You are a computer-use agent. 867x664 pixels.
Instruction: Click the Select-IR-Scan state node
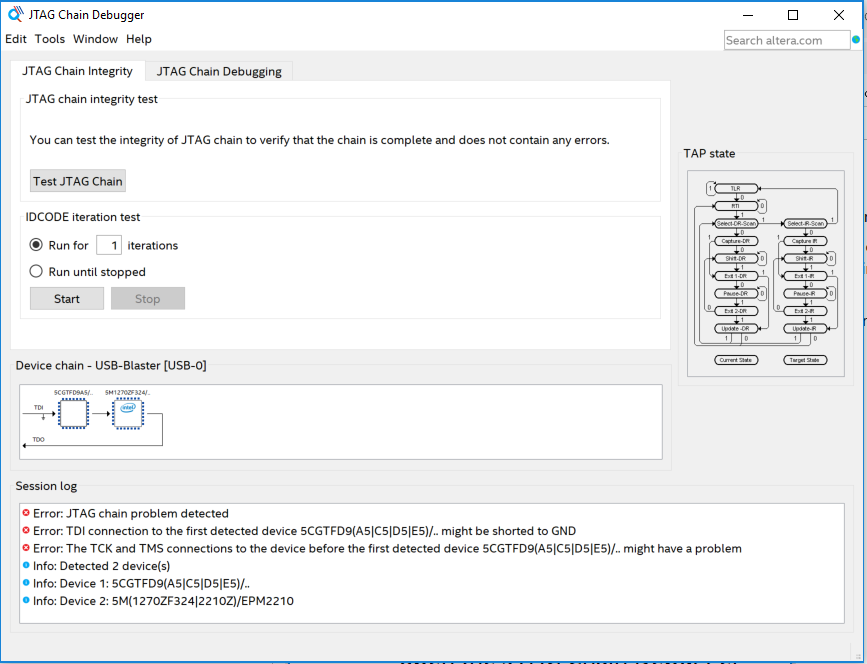(805, 223)
